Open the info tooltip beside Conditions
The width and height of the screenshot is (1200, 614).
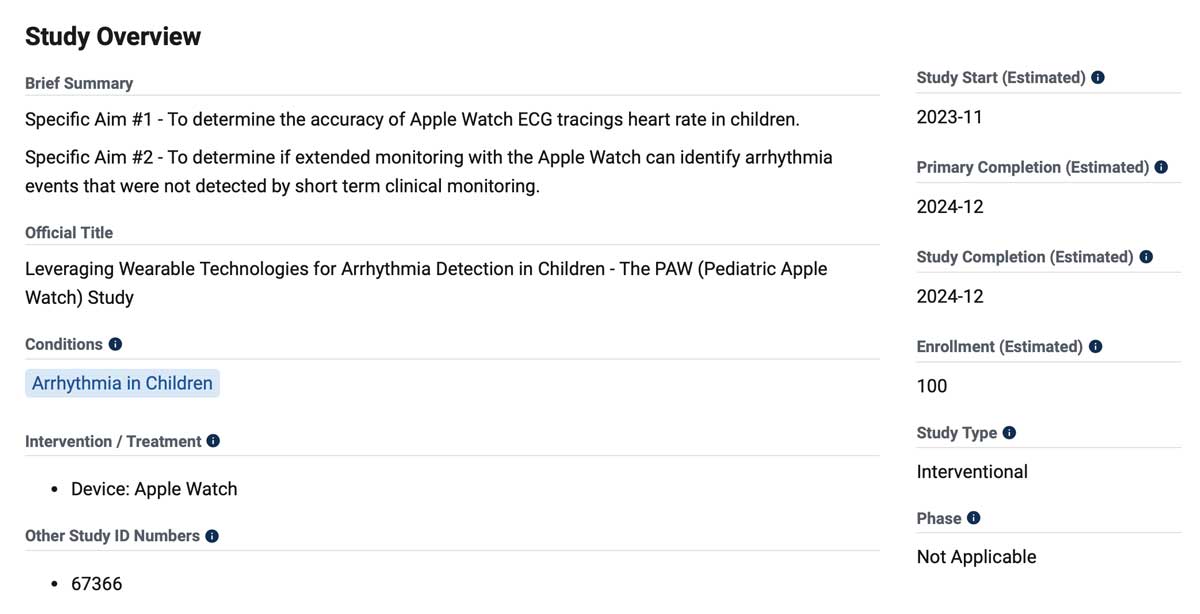116,343
